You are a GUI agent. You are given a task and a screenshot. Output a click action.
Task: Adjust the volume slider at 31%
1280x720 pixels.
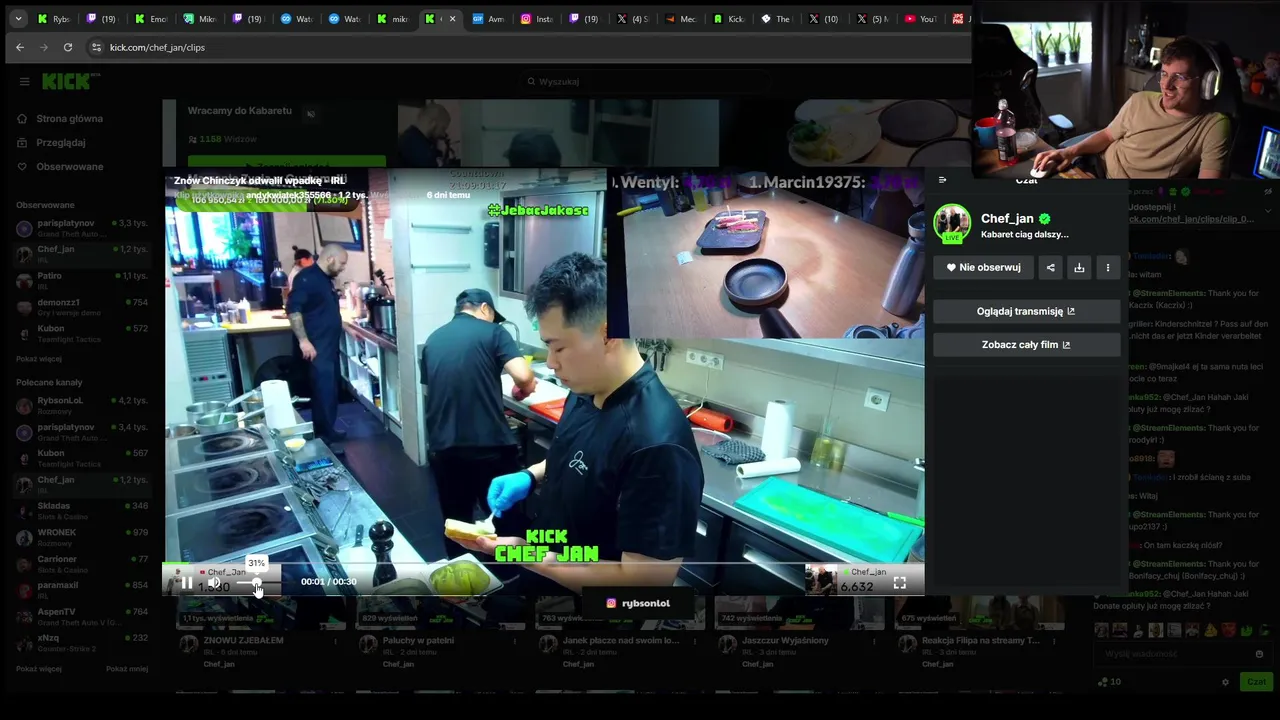pos(257,582)
